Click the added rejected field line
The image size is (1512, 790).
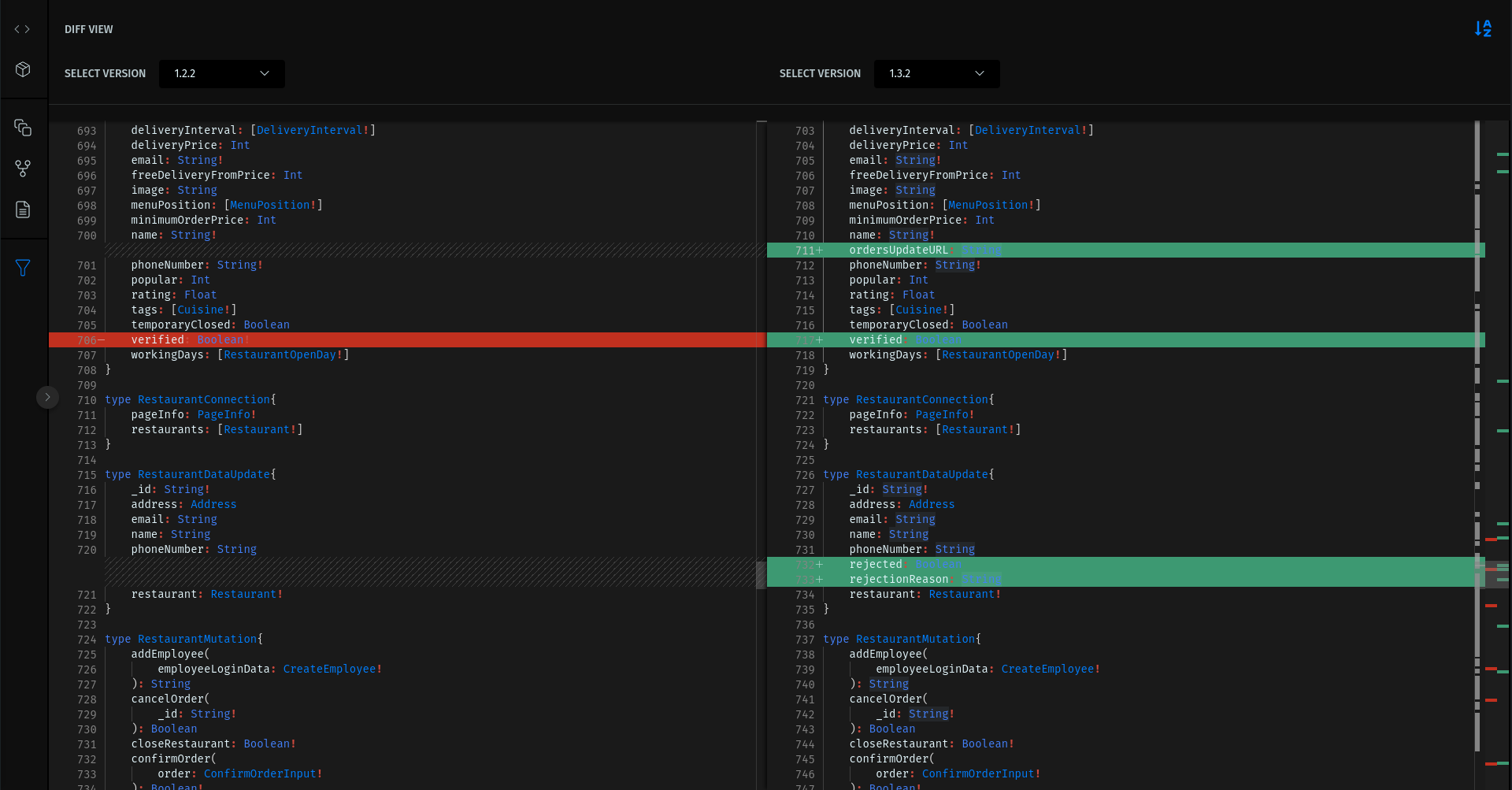[x=876, y=565]
